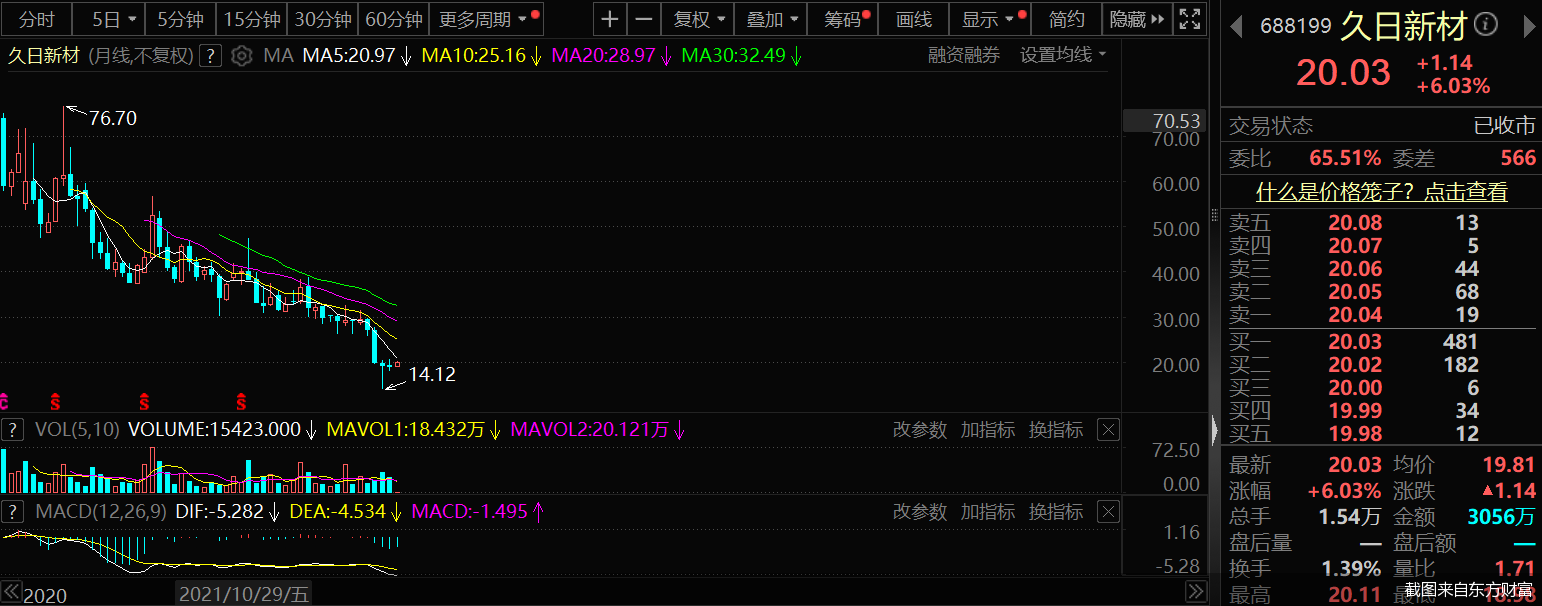Switch to the 分时 tab

[36, 18]
